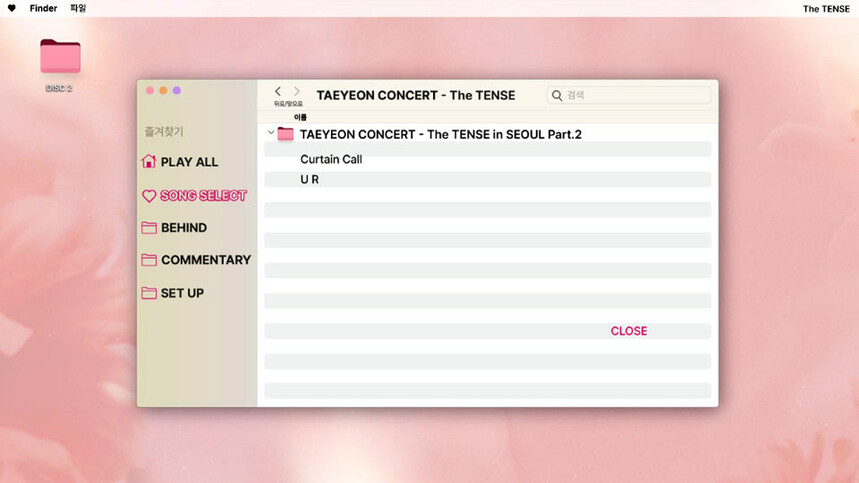Select the Curtain Call song
The height and width of the screenshot is (483, 859).
pos(331,160)
